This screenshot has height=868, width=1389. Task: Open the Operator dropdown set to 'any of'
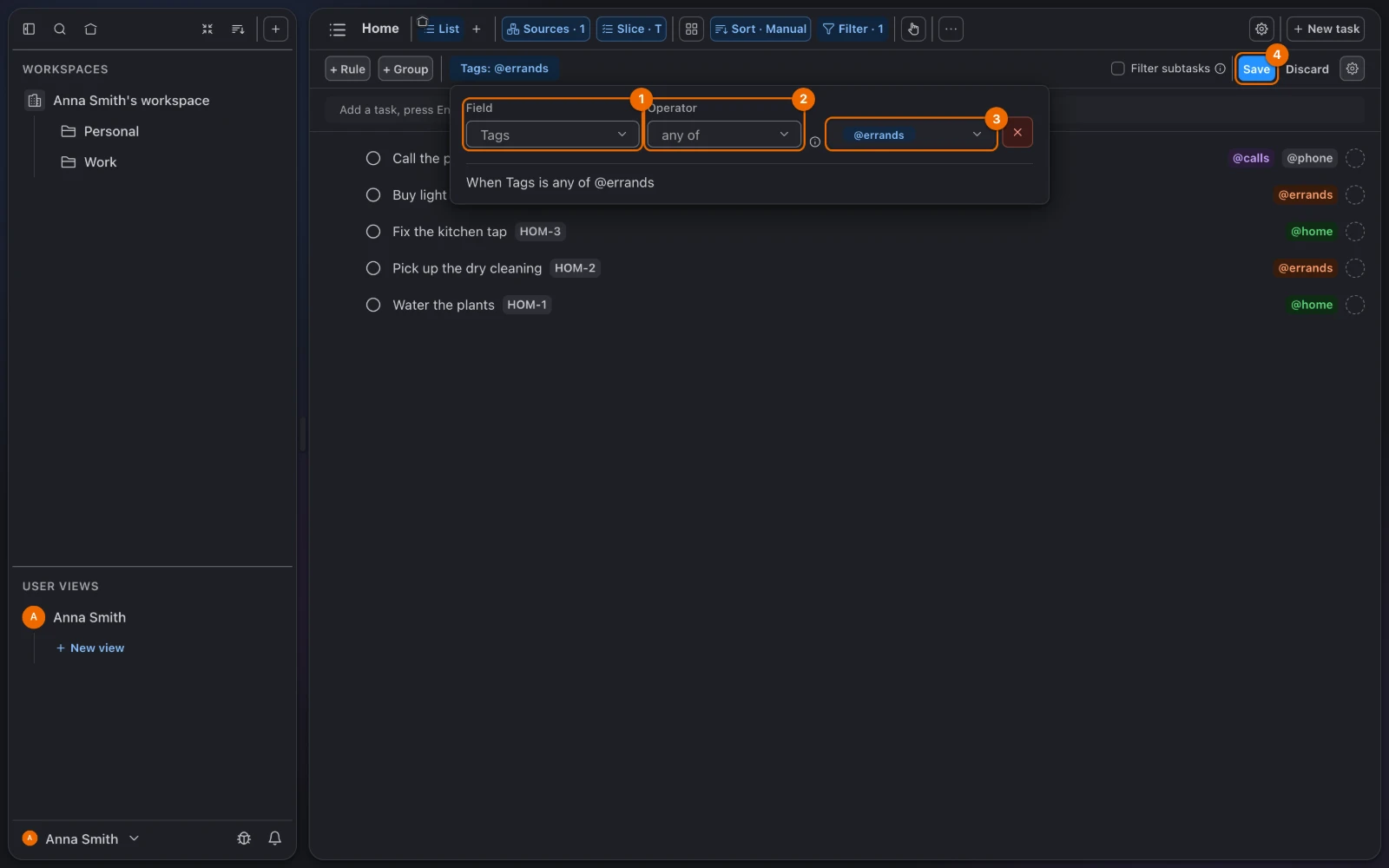[x=724, y=135]
